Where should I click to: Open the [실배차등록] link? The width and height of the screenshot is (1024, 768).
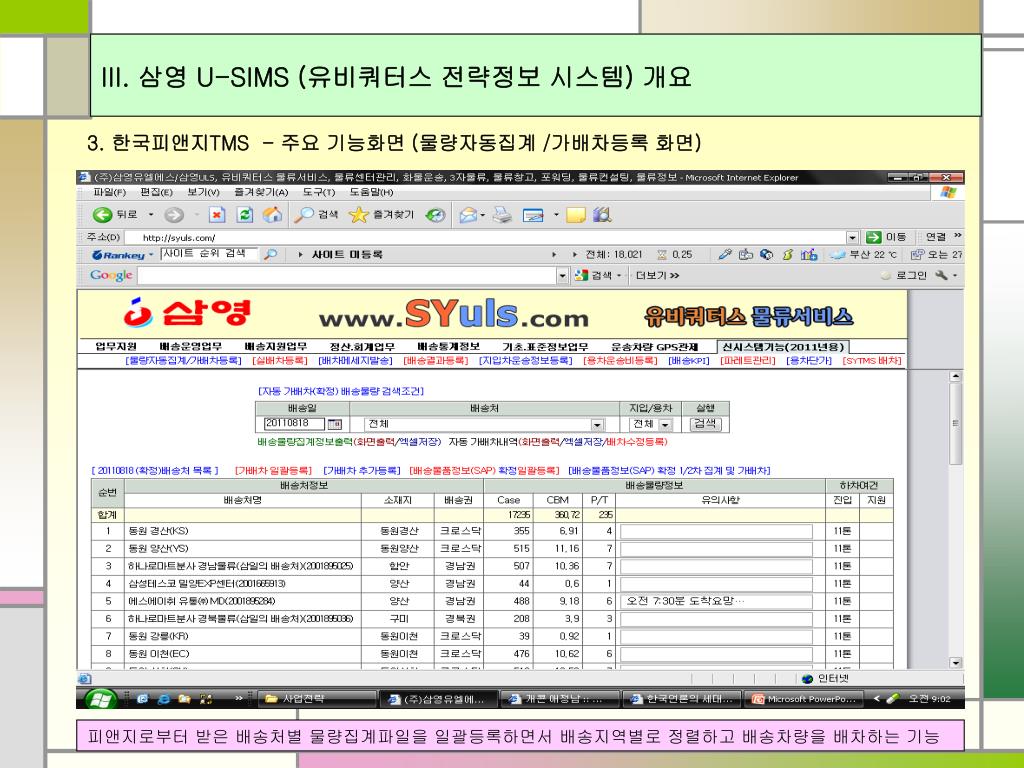click(280, 360)
